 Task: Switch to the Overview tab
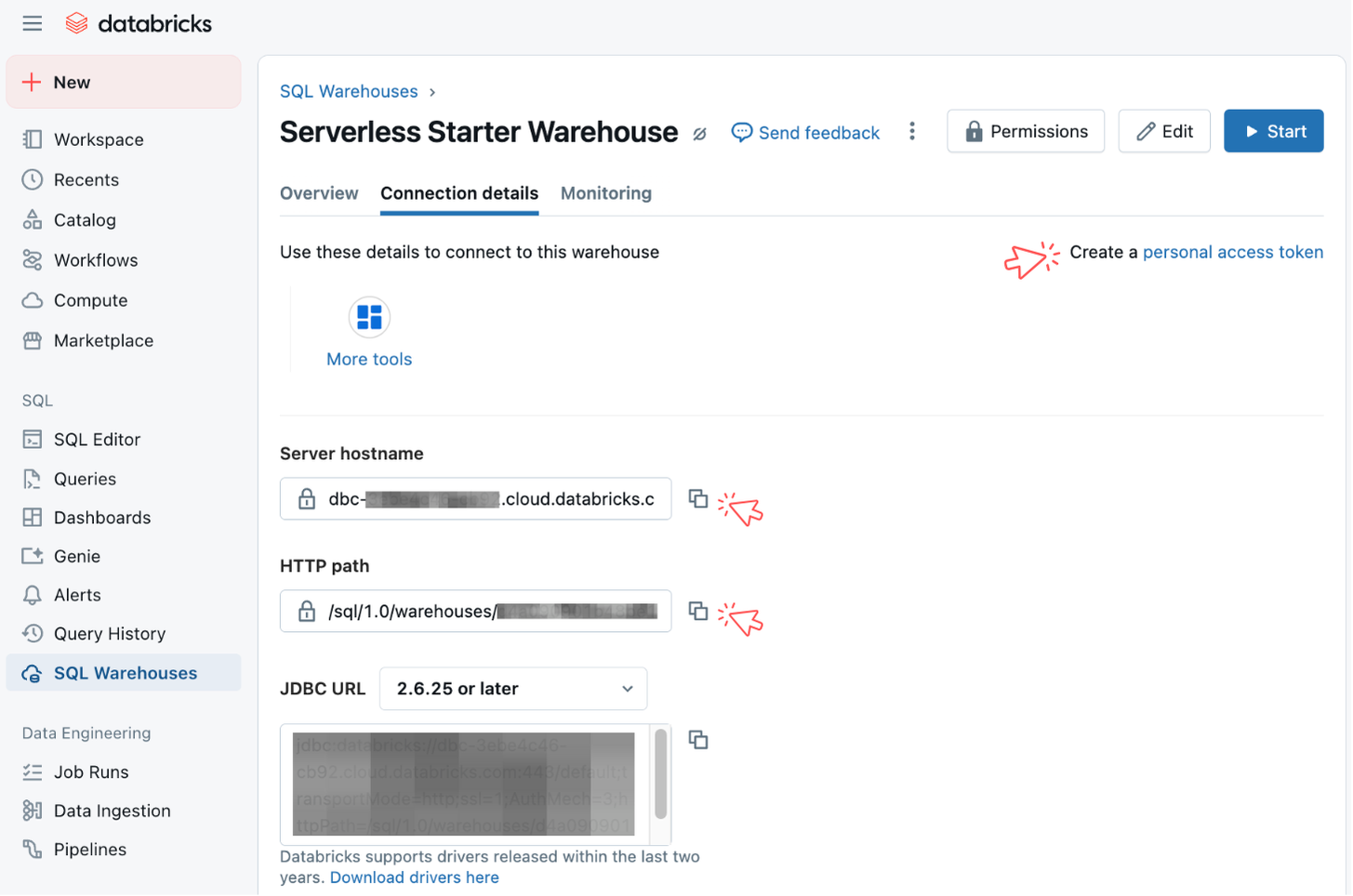click(319, 193)
